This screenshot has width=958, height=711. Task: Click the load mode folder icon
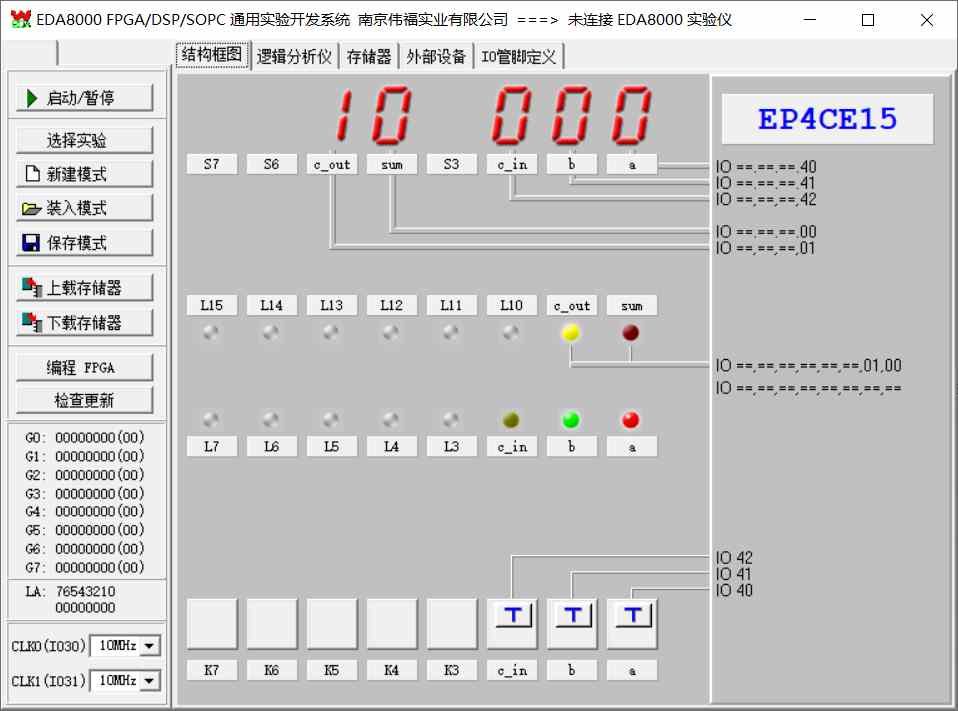(x=32, y=209)
